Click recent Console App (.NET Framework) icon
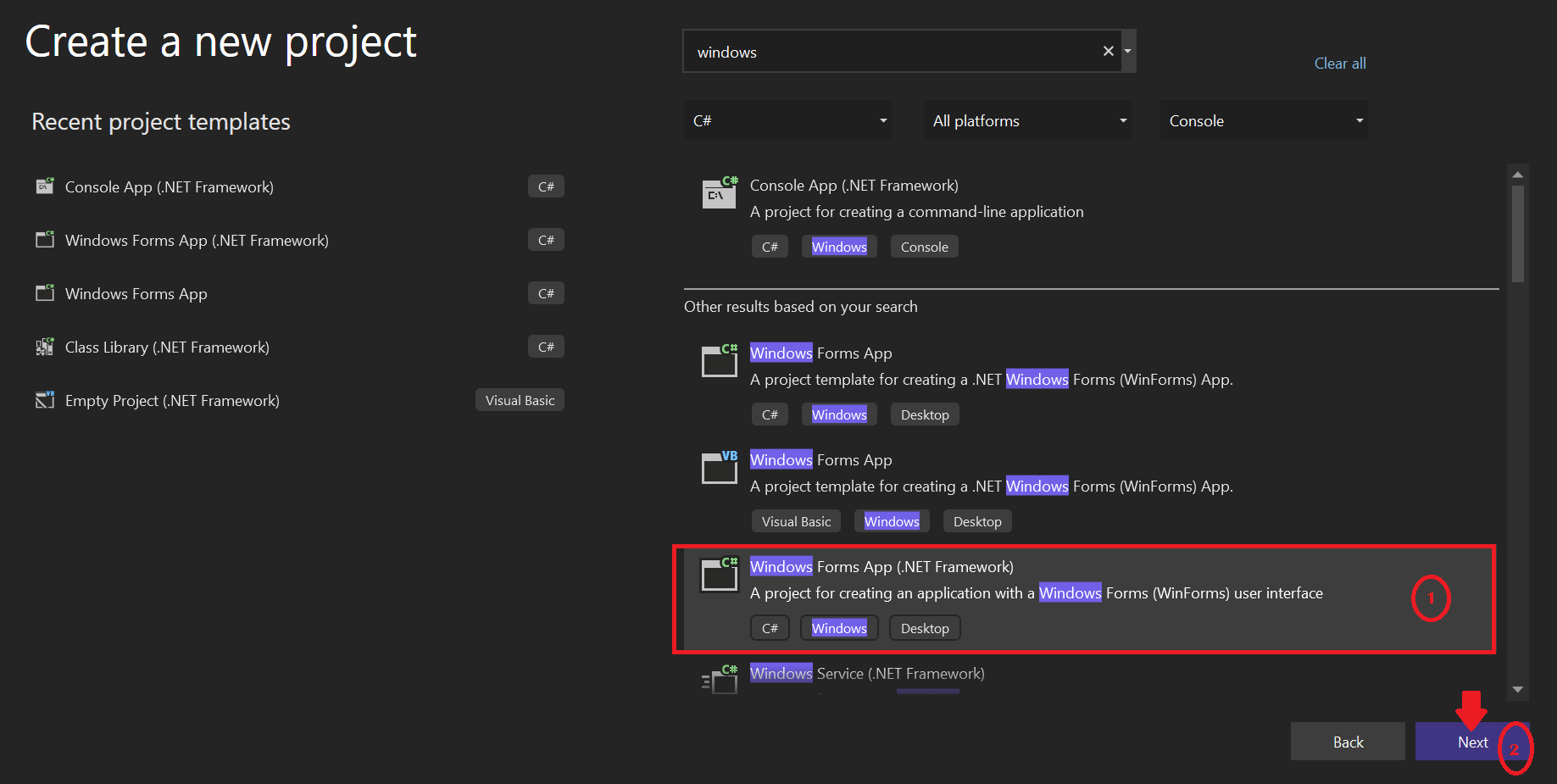The width and height of the screenshot is (1557, 784). pos(45,186)
